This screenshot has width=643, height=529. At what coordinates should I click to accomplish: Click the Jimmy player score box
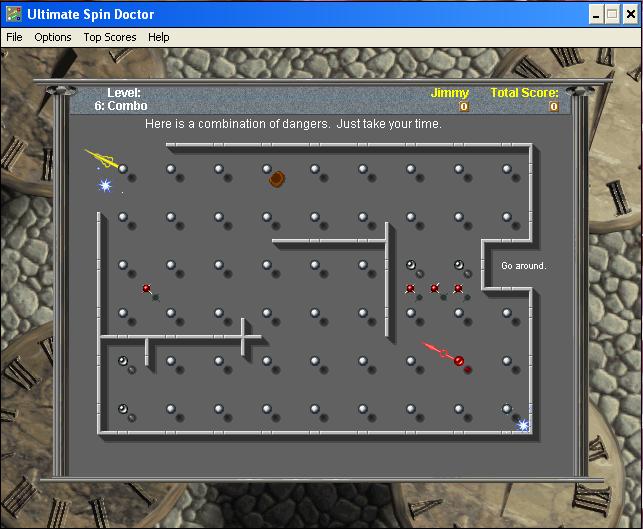(x=464, y=106)
